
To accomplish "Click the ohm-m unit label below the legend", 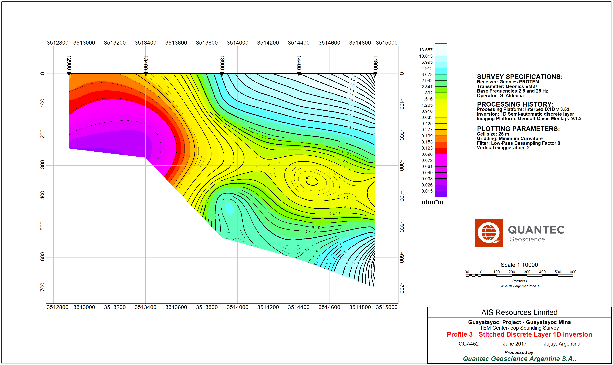I will click(432, 202).
